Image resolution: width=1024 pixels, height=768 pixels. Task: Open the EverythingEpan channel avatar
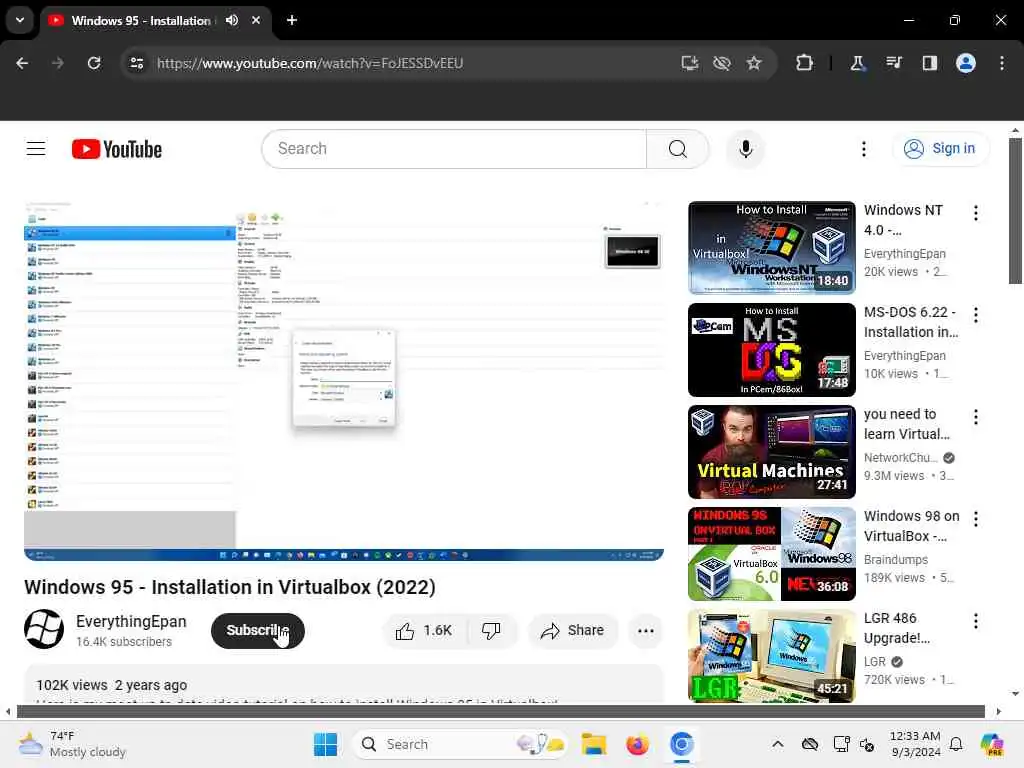[44, 629]
